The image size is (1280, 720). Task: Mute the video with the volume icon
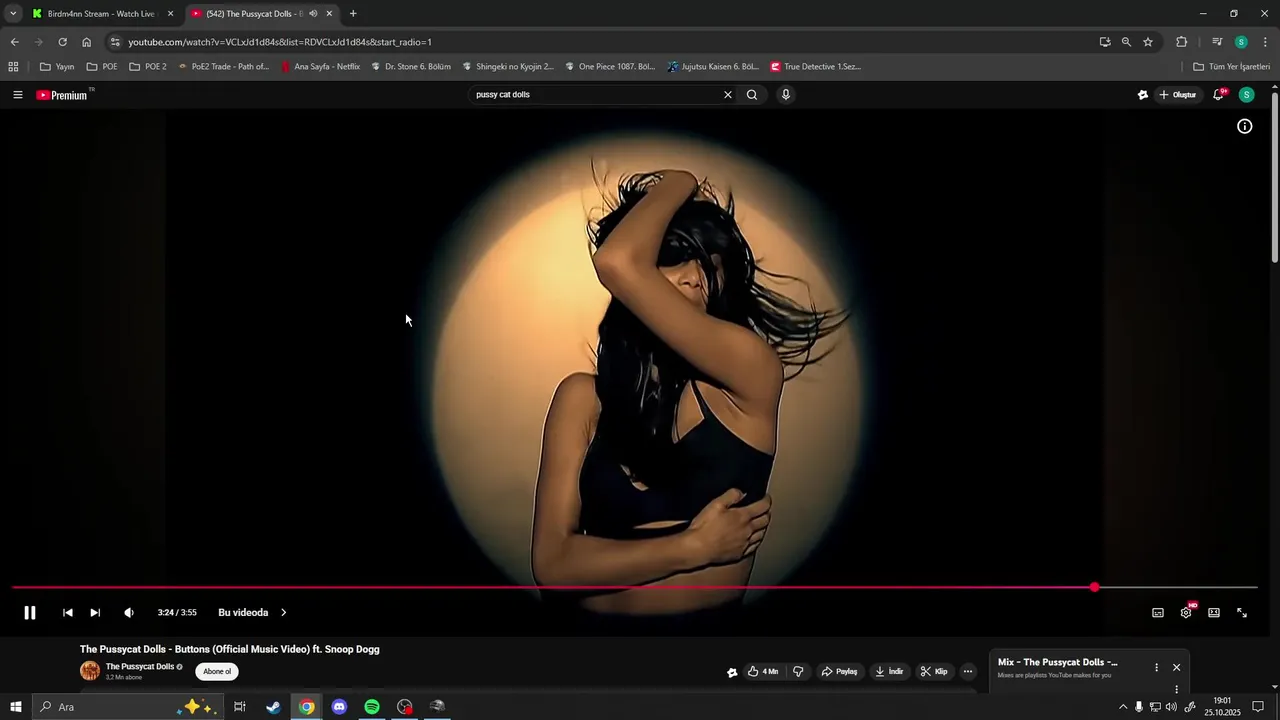pos(128,613)
